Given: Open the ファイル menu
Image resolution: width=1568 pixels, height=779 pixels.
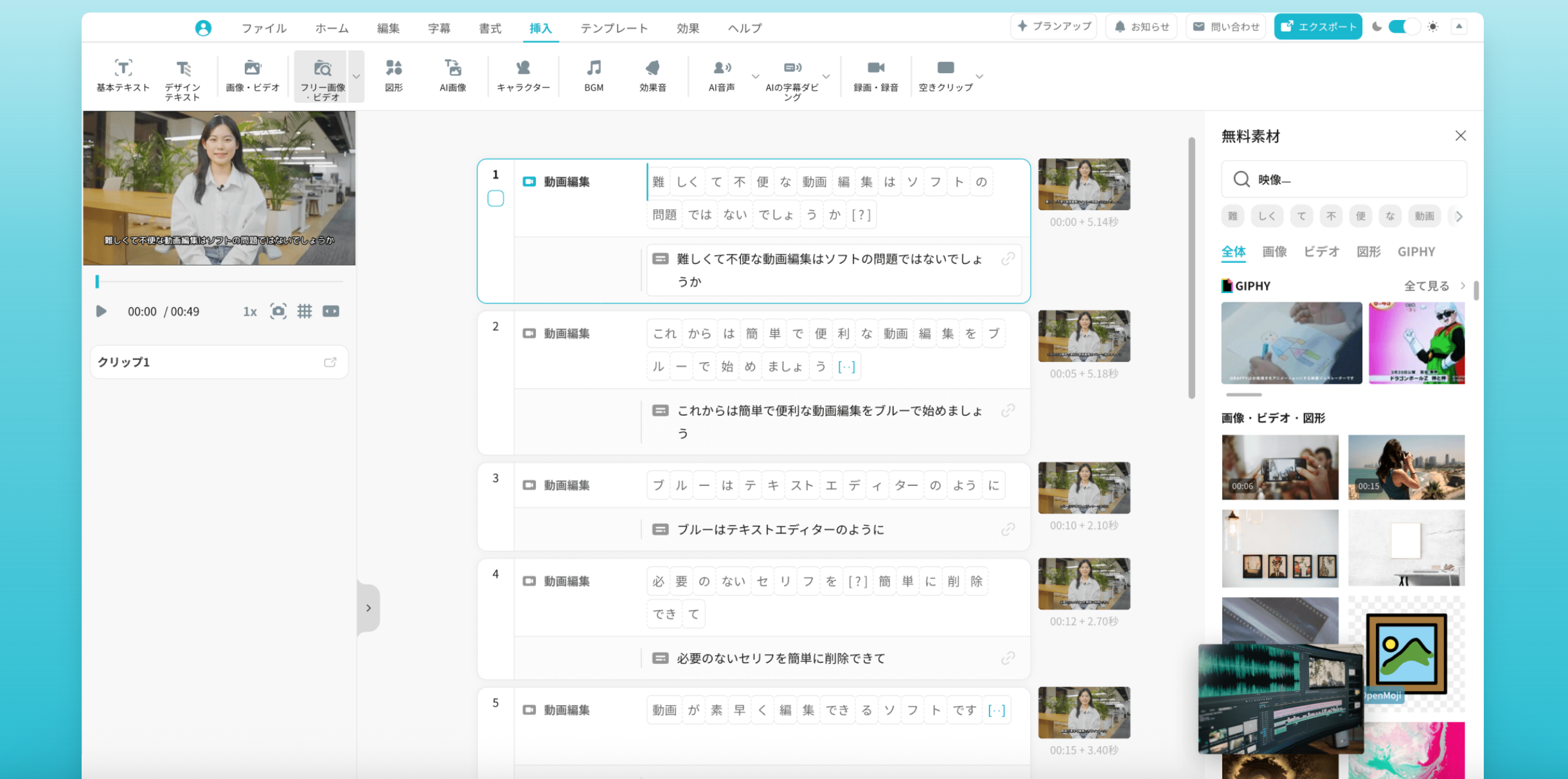Looking at the screenshot, I should [263, 28].
